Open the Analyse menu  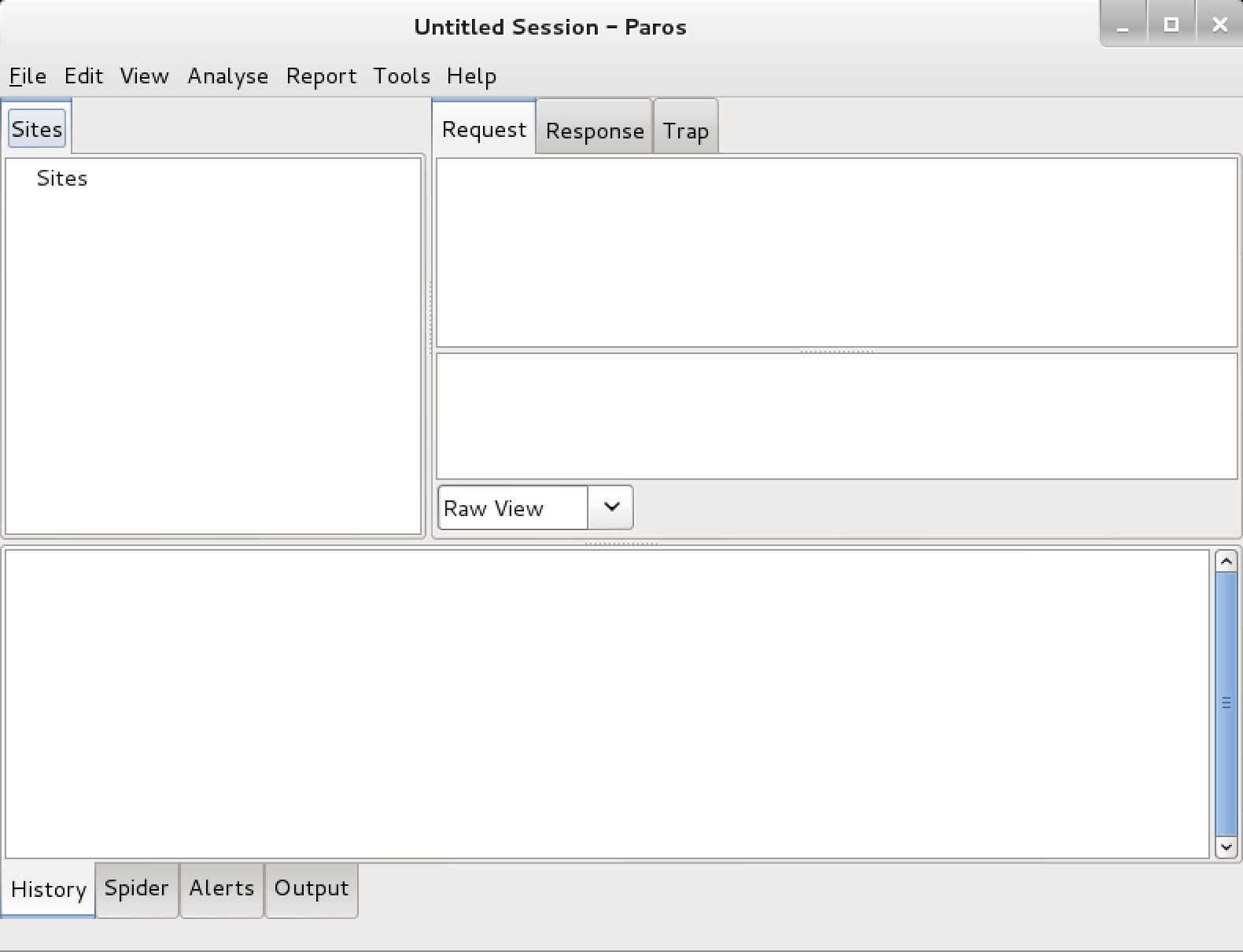227,76
